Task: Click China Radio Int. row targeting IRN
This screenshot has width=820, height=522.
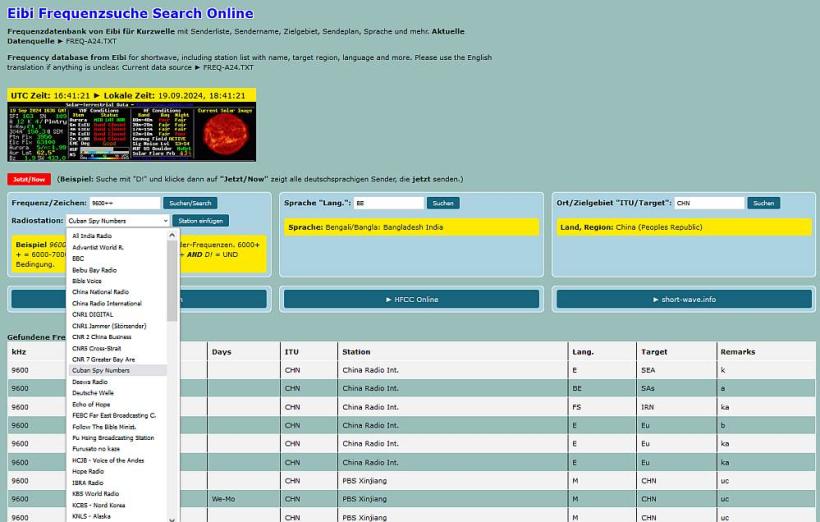Action: click(412, 407)
